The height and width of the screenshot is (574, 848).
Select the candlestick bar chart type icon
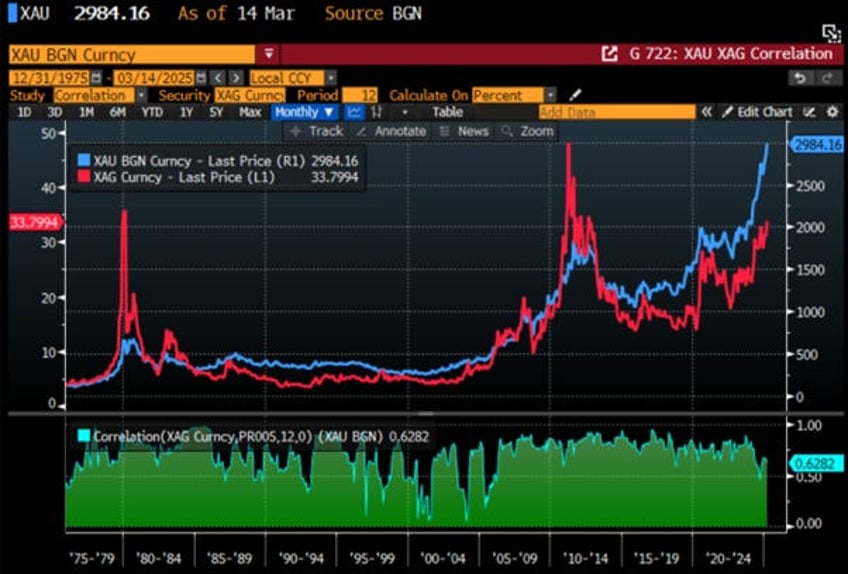point(377,112)
